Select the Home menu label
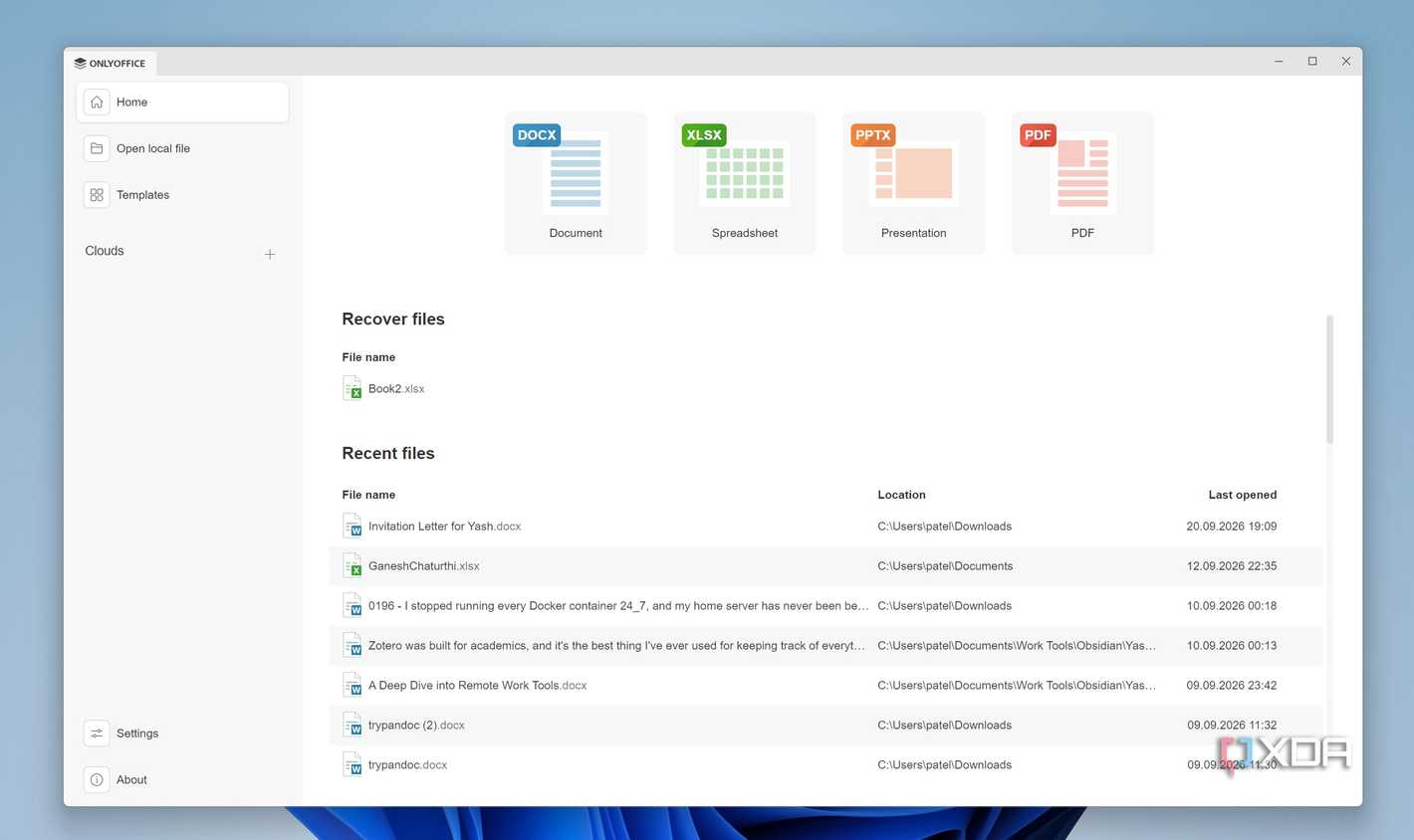The width and height of the screenshot is (1414, 840). pos(131,103)
